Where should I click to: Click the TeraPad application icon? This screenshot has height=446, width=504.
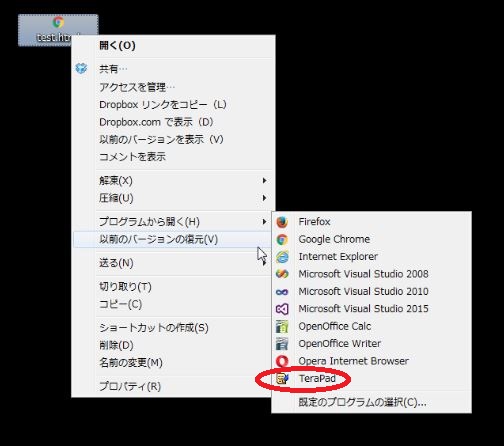pyautogui.click(x=282, y=379)
